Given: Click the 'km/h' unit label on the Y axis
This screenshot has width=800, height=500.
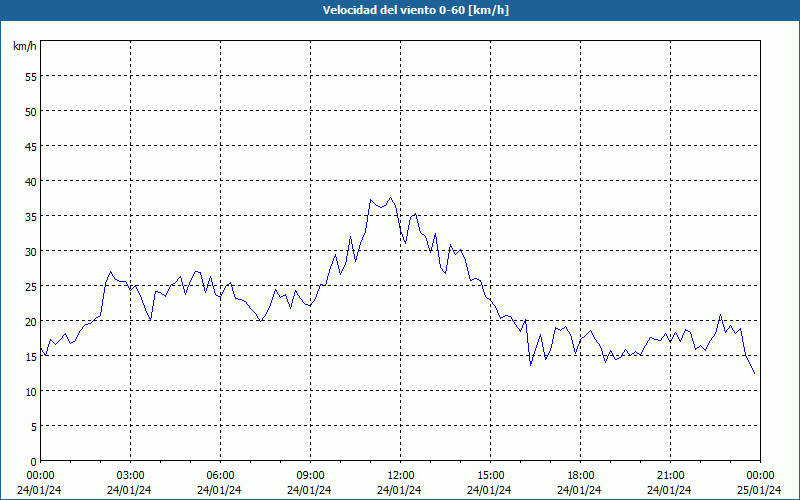Looking at the screenshot, I should pyautogui.click(x=25, y=46).
